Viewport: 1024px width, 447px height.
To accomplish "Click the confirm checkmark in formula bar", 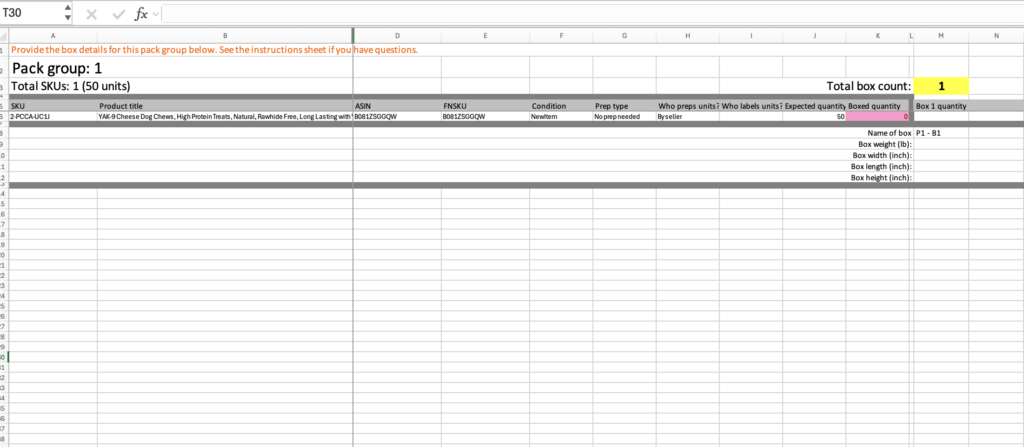I will [x=118, y=14].
